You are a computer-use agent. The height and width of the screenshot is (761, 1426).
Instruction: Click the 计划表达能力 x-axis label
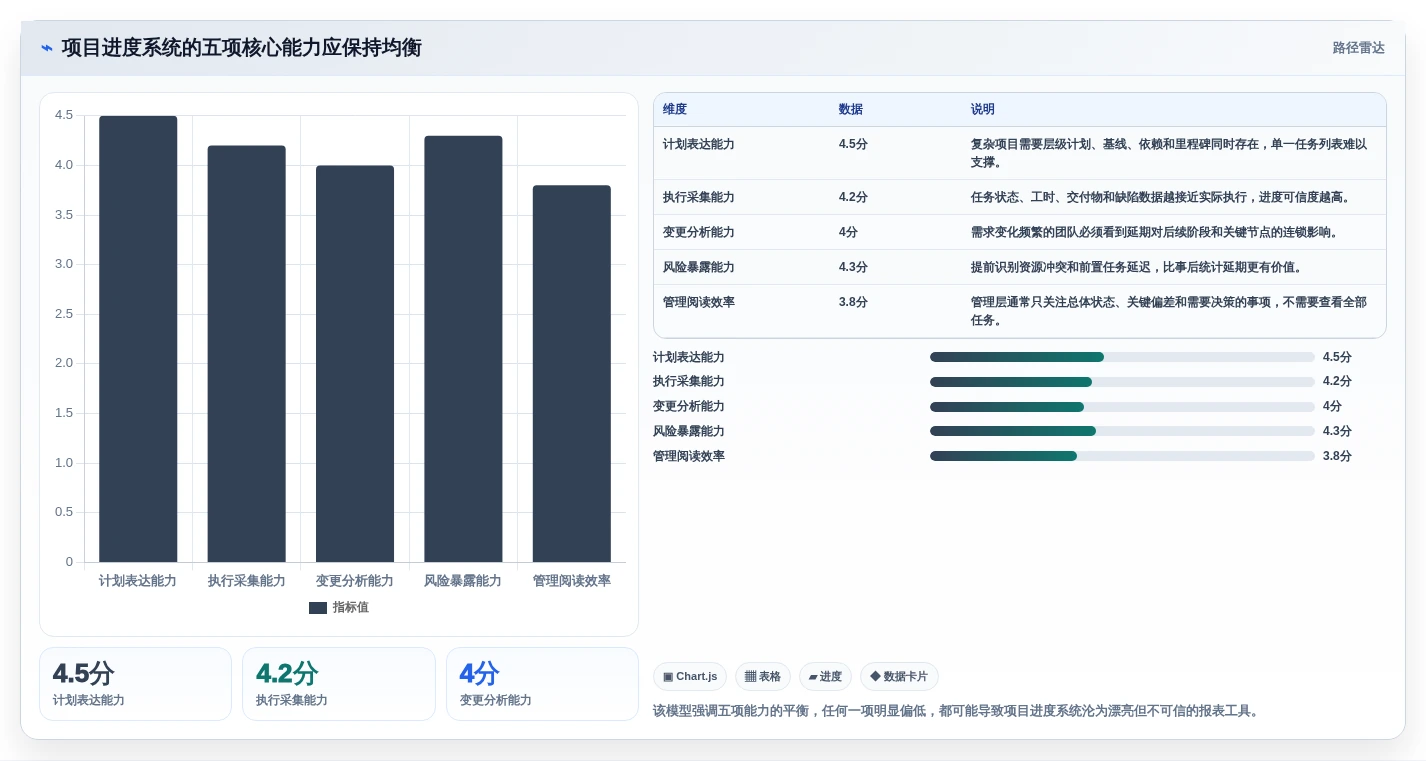click(x=138, y=581)
